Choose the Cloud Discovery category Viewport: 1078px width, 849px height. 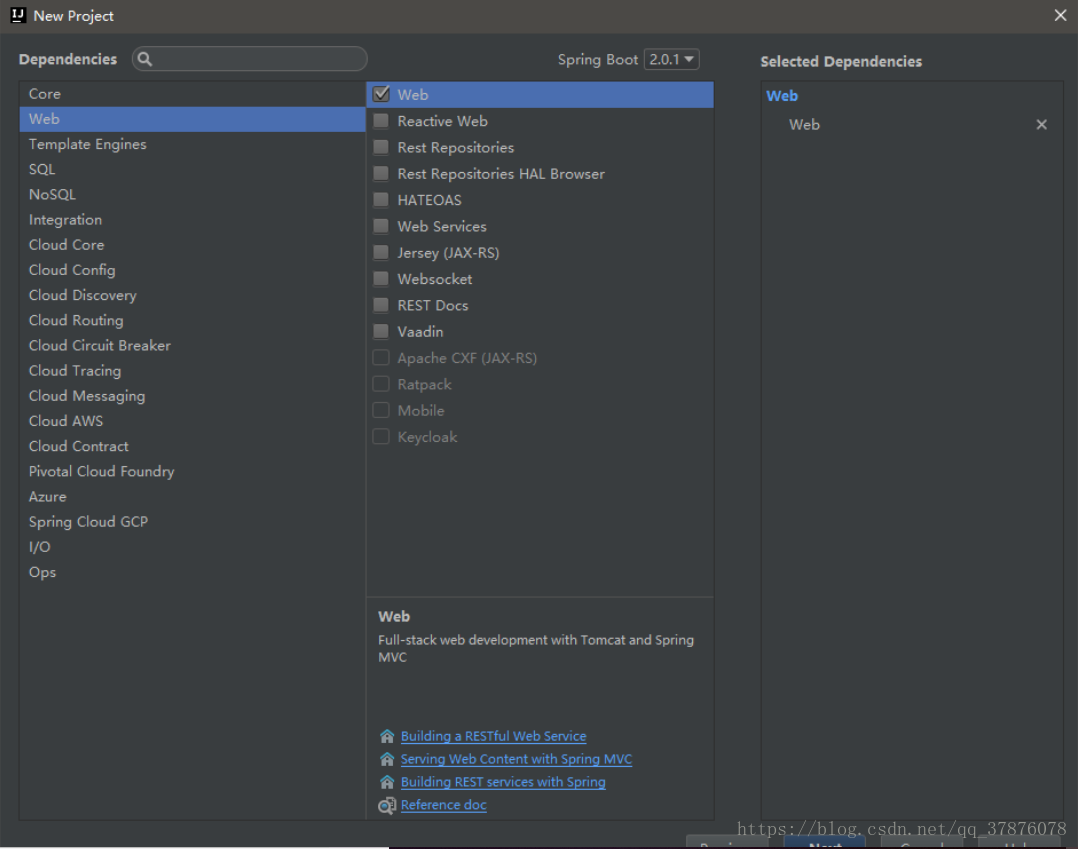192,295
